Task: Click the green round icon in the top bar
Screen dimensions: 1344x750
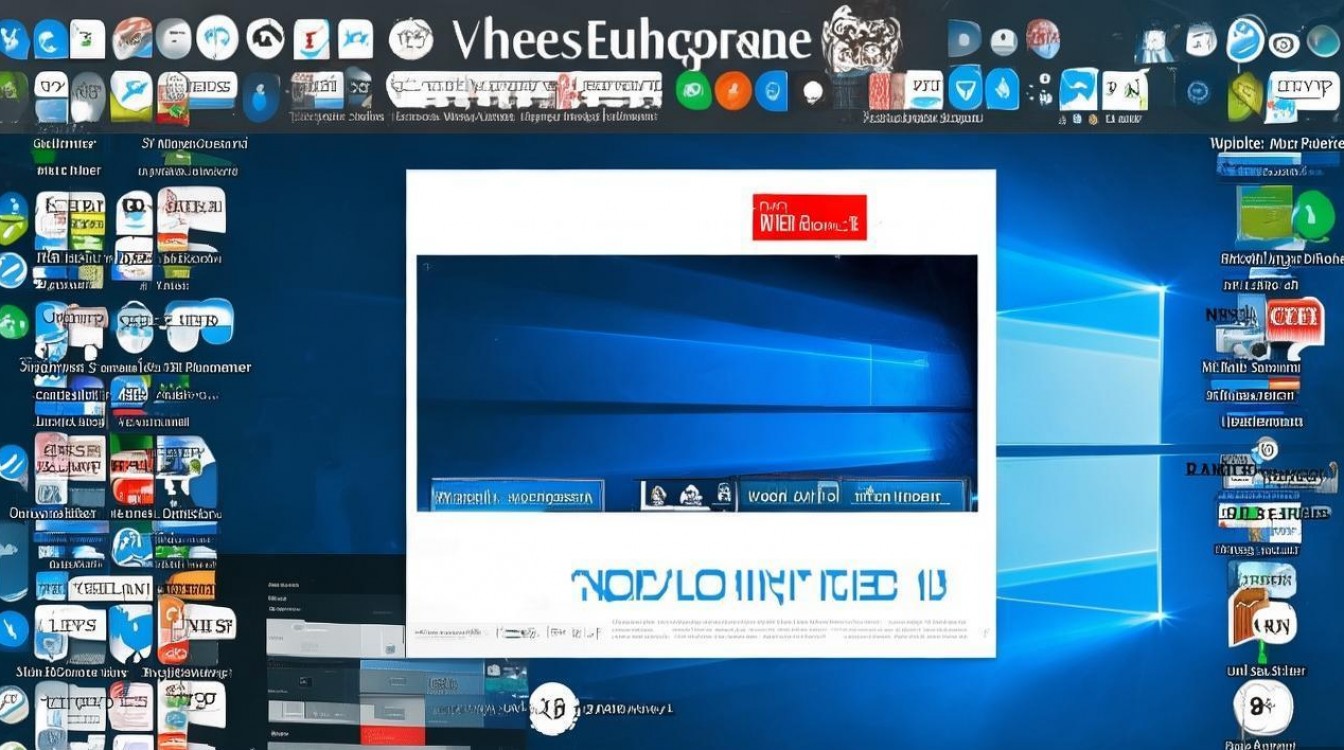Action: (692, 91)
